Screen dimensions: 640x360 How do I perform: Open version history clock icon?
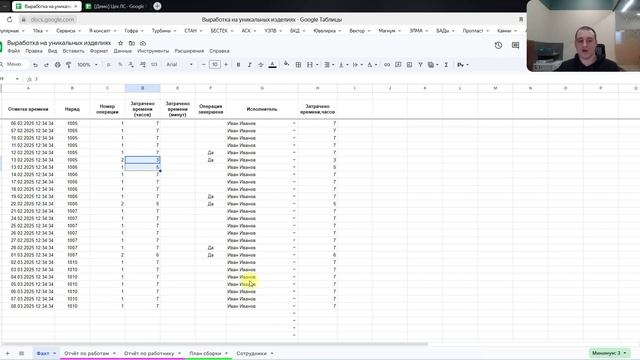[x=498, y=45]
